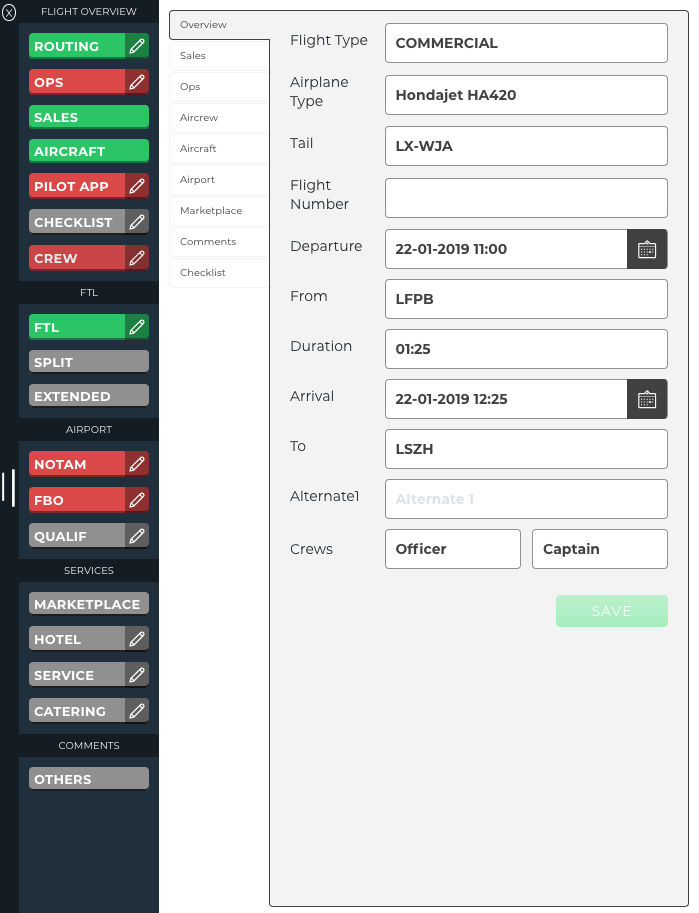Open the Aircrew tab

click(199, 118)
